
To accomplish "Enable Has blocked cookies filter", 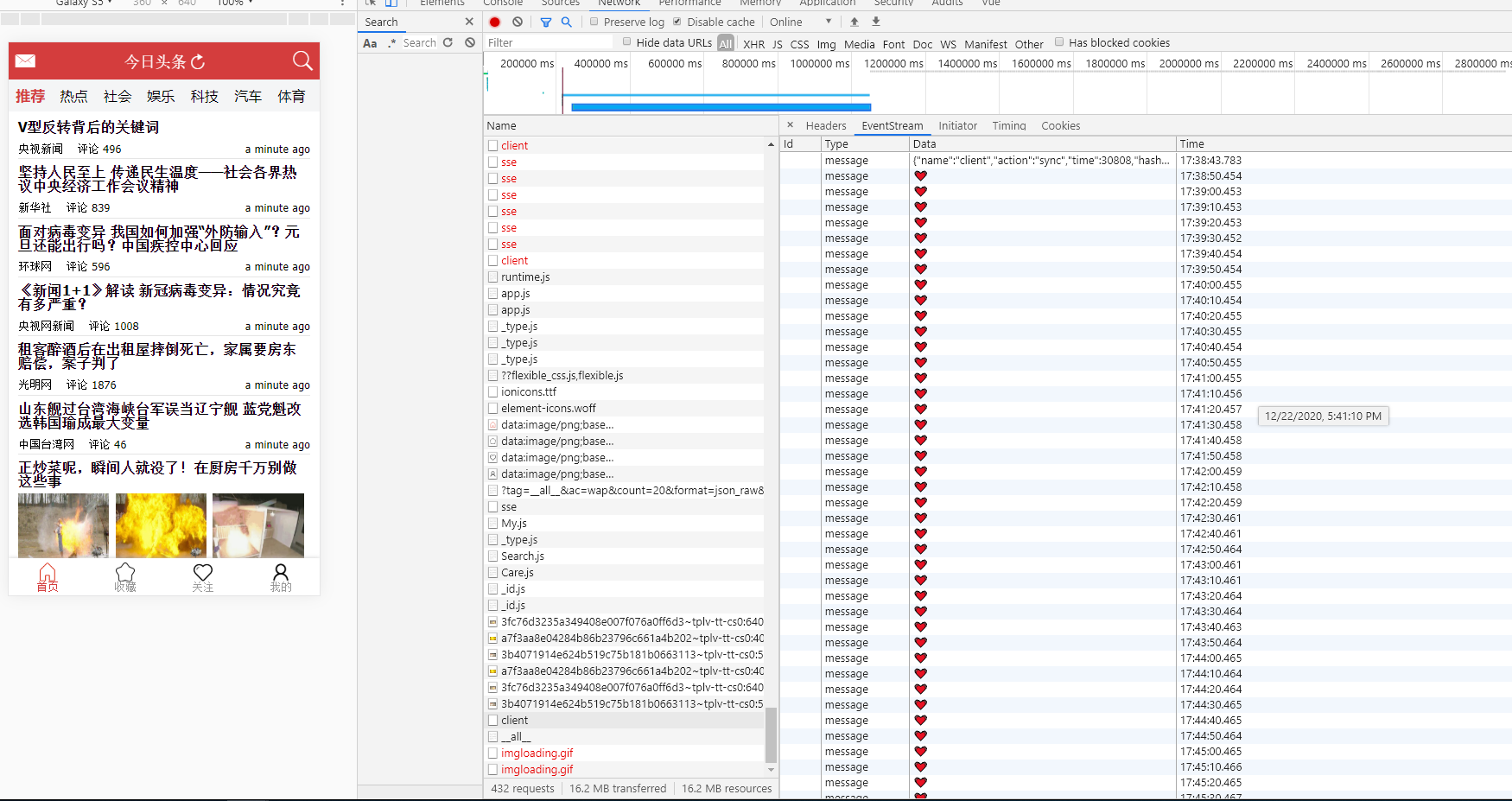I will (x=1059, y=41).
